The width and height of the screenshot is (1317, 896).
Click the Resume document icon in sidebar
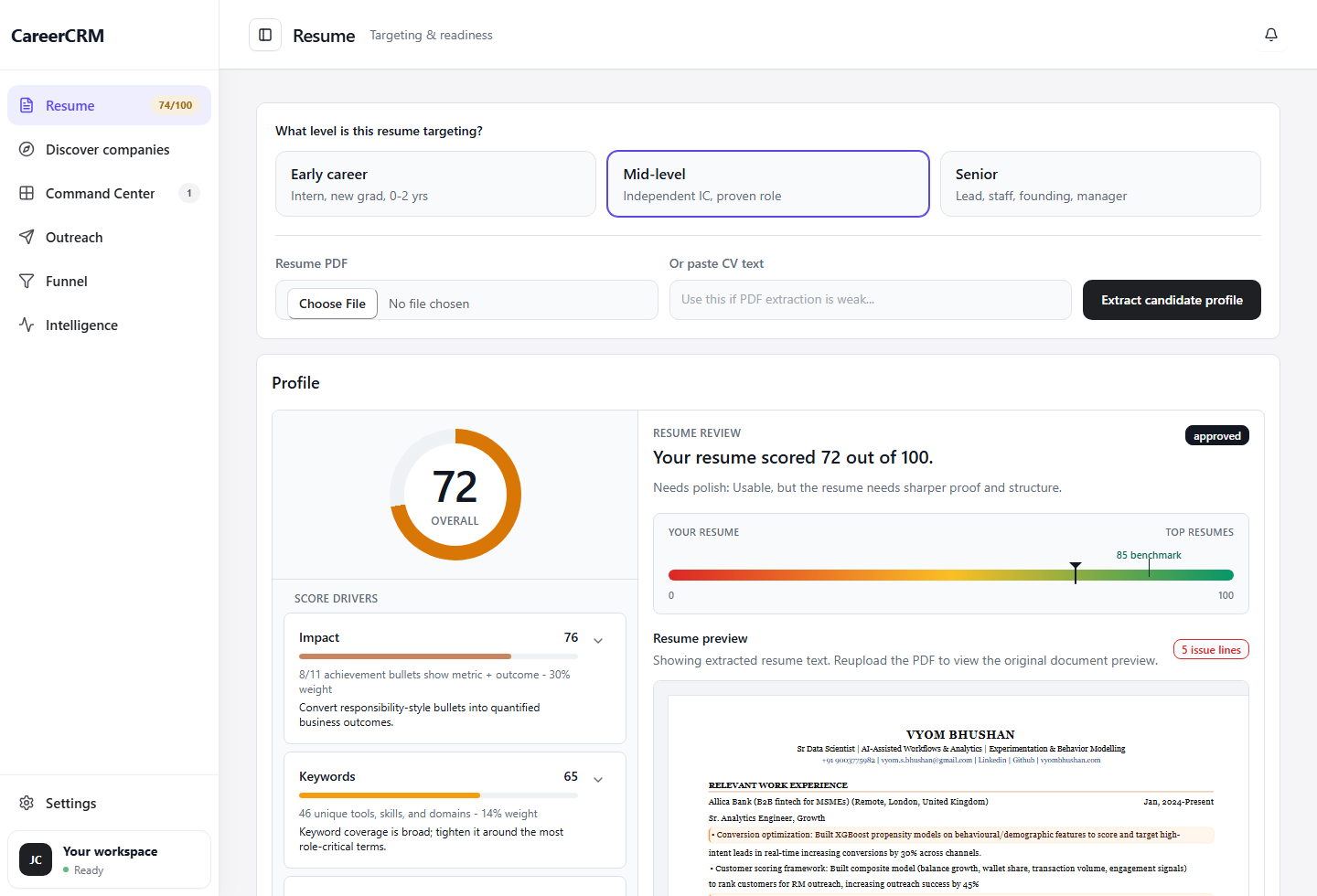(x=27, y=105)
